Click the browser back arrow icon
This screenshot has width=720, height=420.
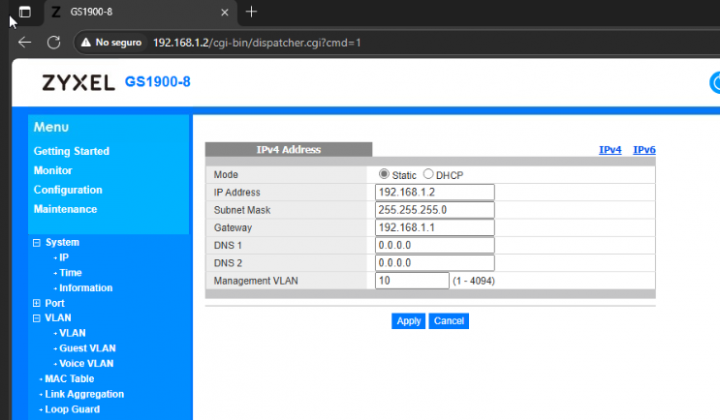click(25, 42)
